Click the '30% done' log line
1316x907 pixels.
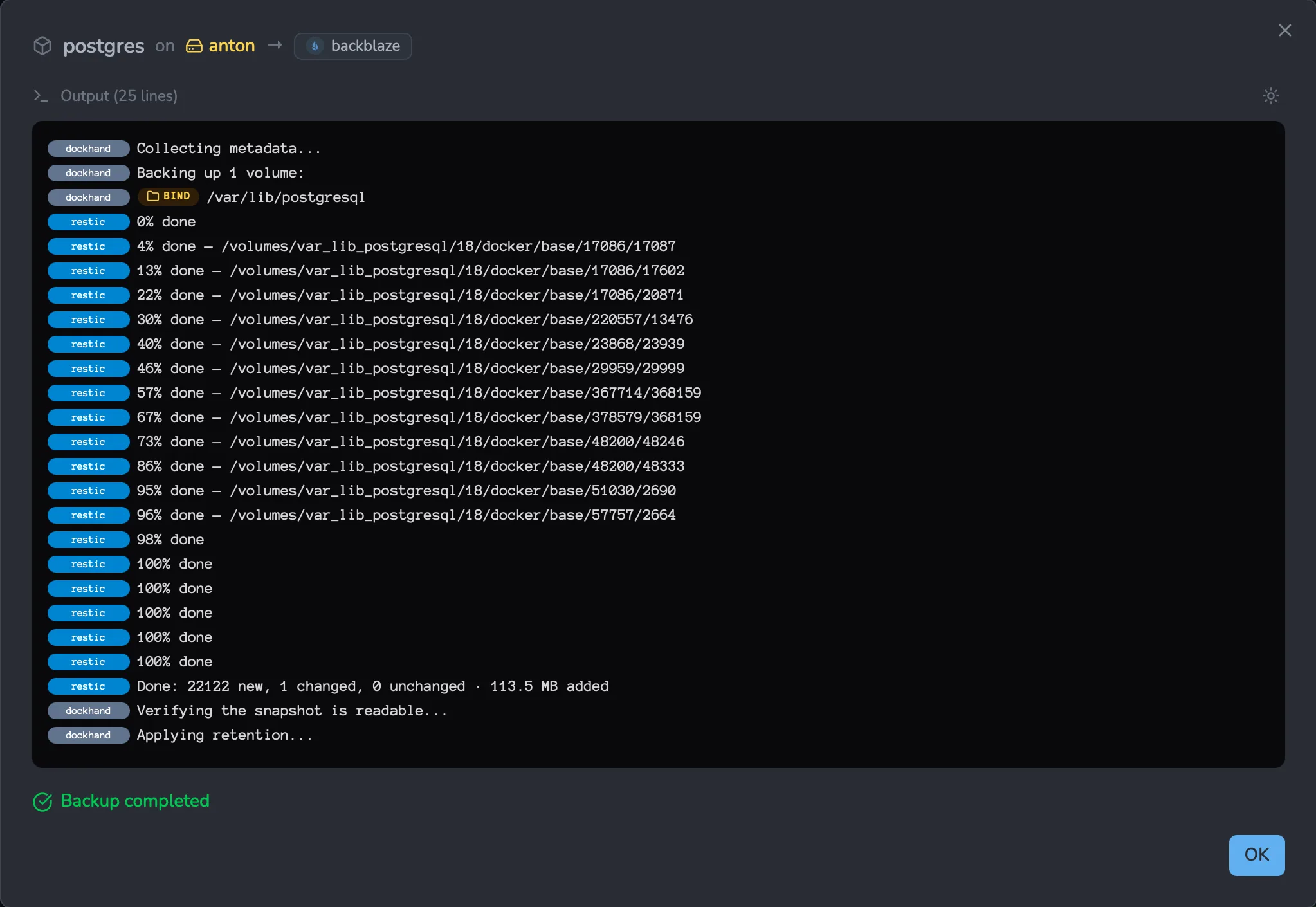point(415,320)
